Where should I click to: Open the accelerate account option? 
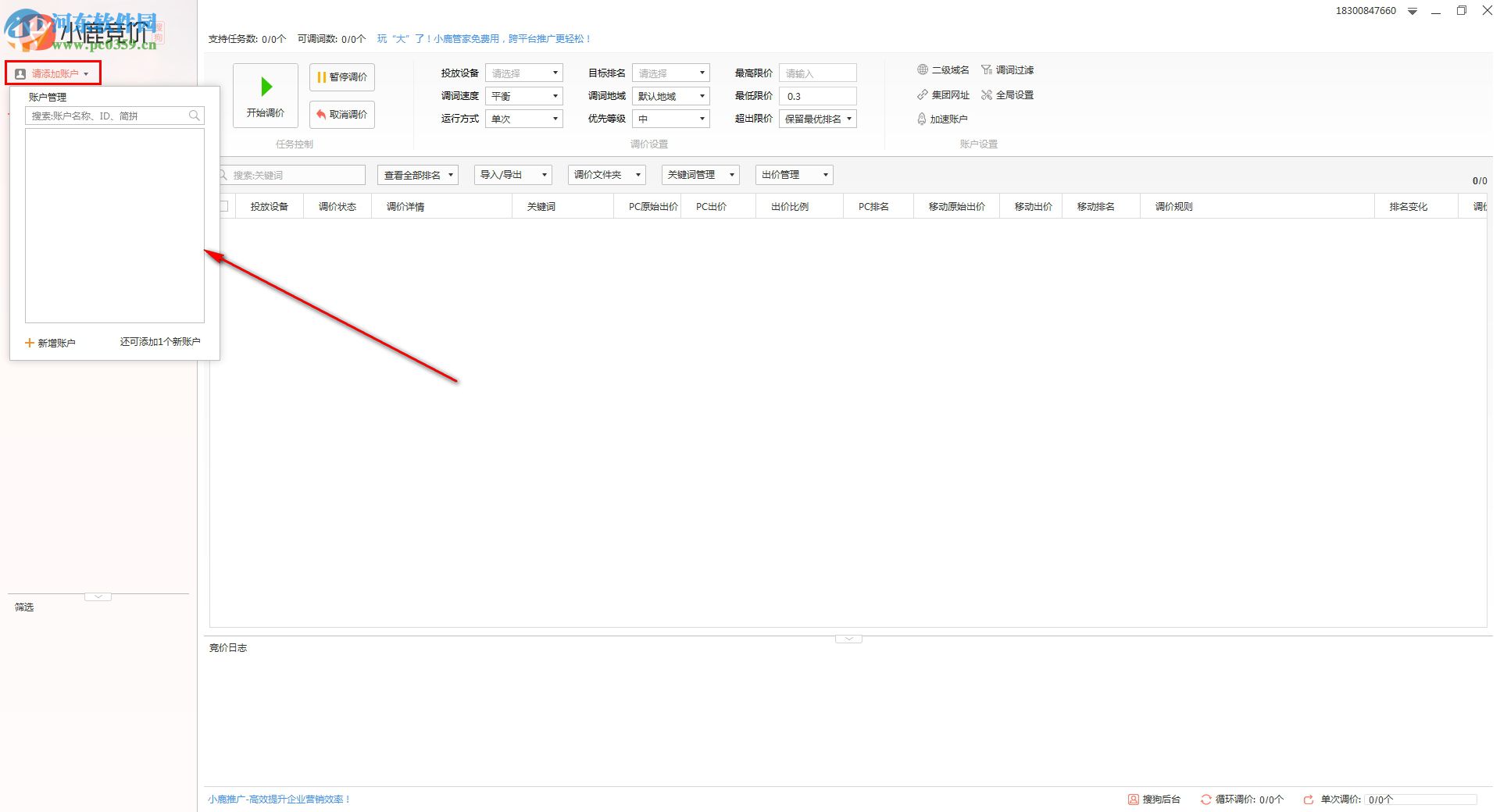pos(942,119)
